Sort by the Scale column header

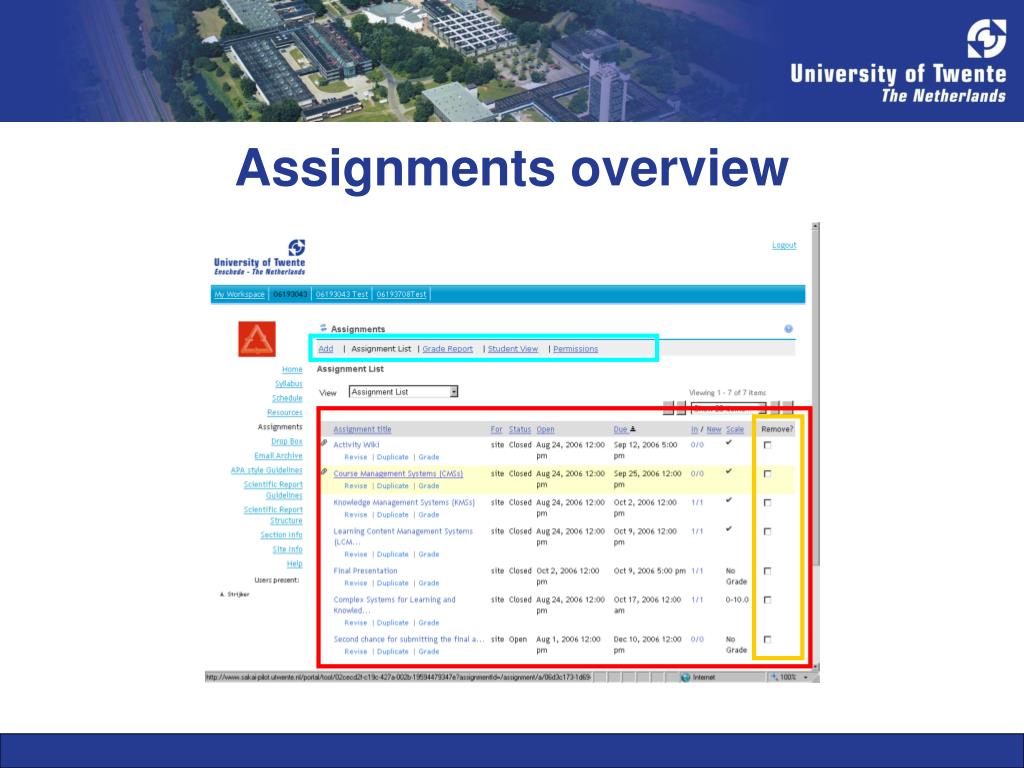pos(735,429)
